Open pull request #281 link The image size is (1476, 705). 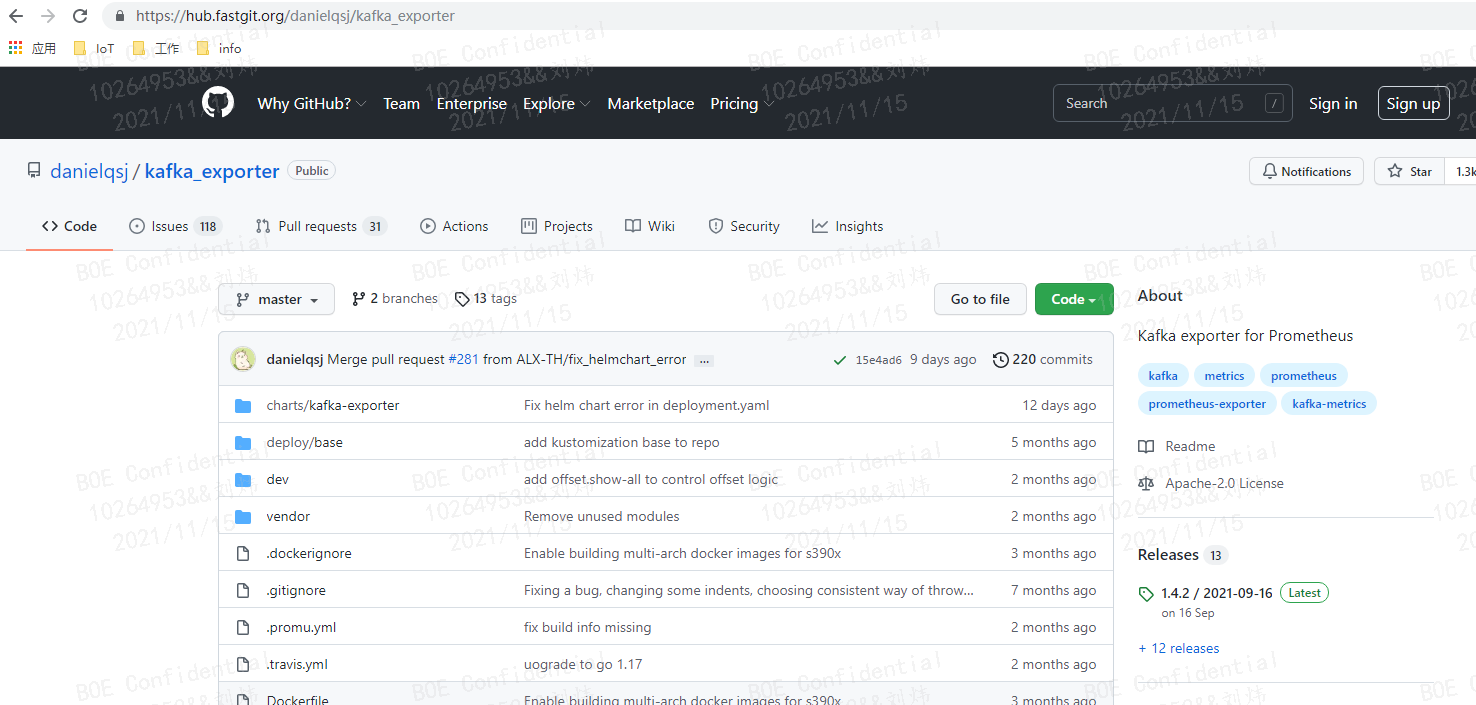[463, 359]
